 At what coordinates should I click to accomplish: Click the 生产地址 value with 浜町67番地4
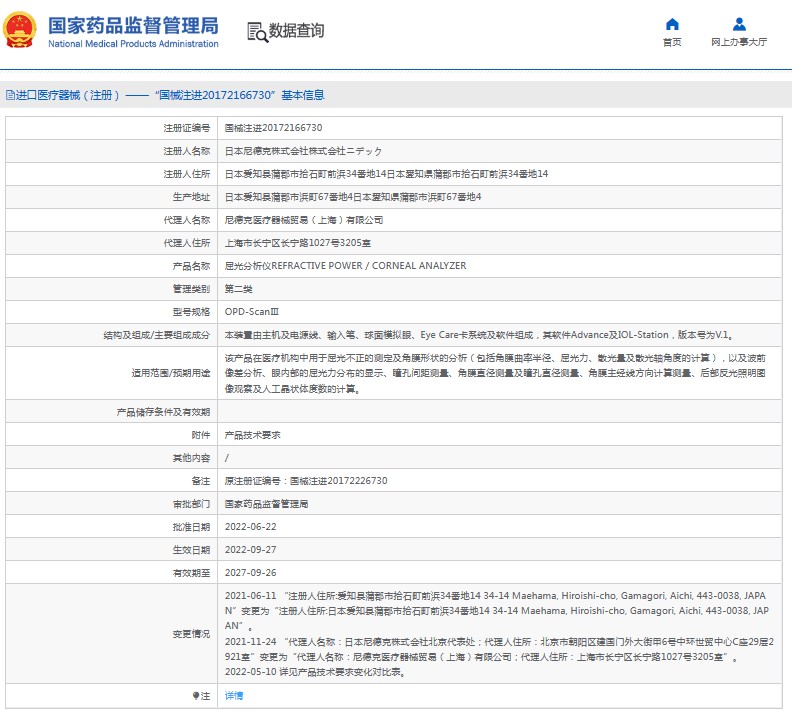(353, 197)
